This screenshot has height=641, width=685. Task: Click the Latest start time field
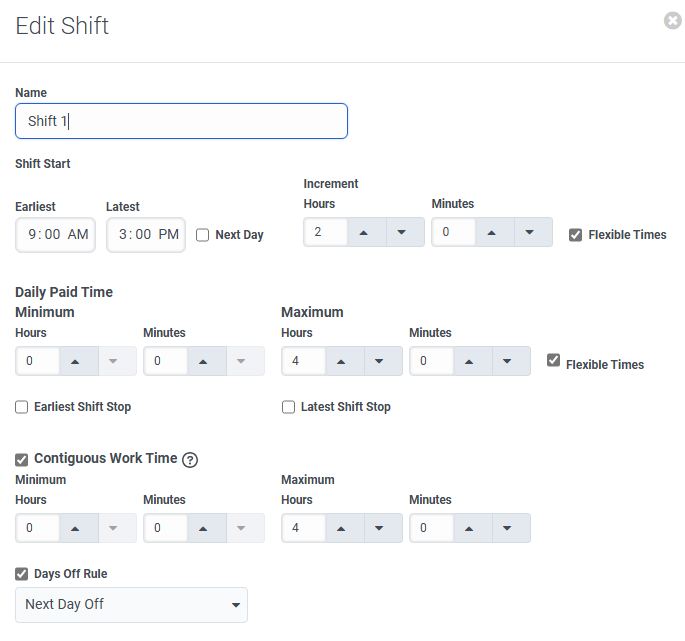tap(146, 235)
